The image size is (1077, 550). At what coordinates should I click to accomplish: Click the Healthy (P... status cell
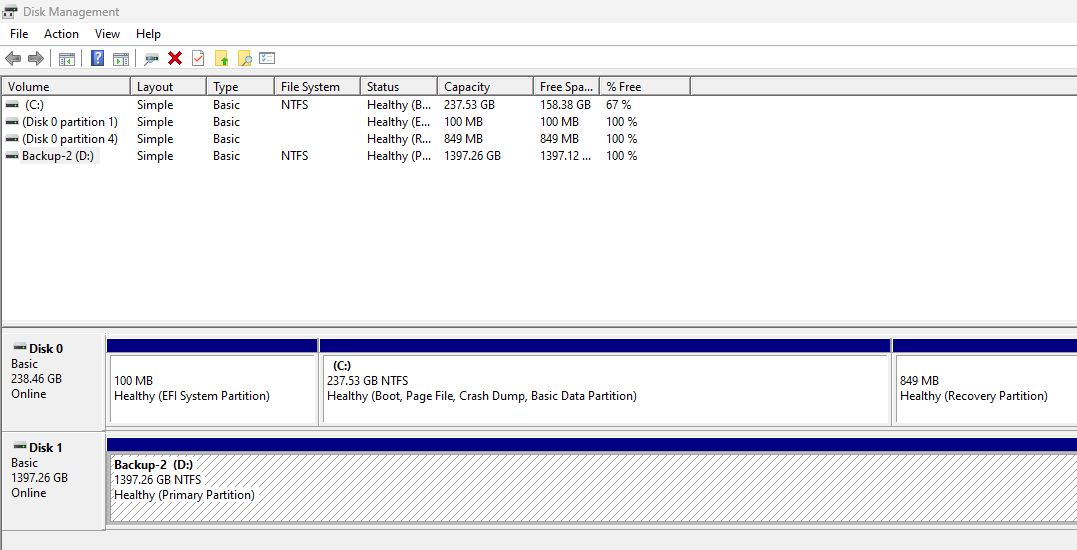[399, 156]
